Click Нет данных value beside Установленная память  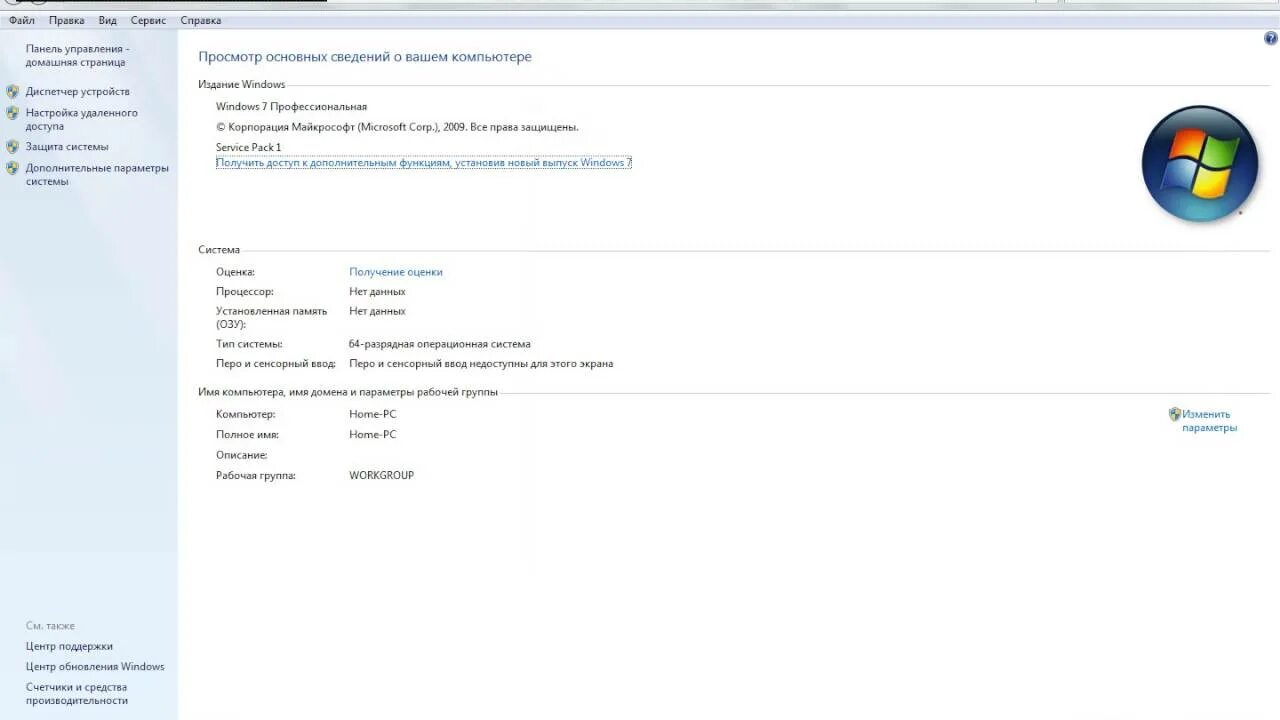(x=377, y=311)
